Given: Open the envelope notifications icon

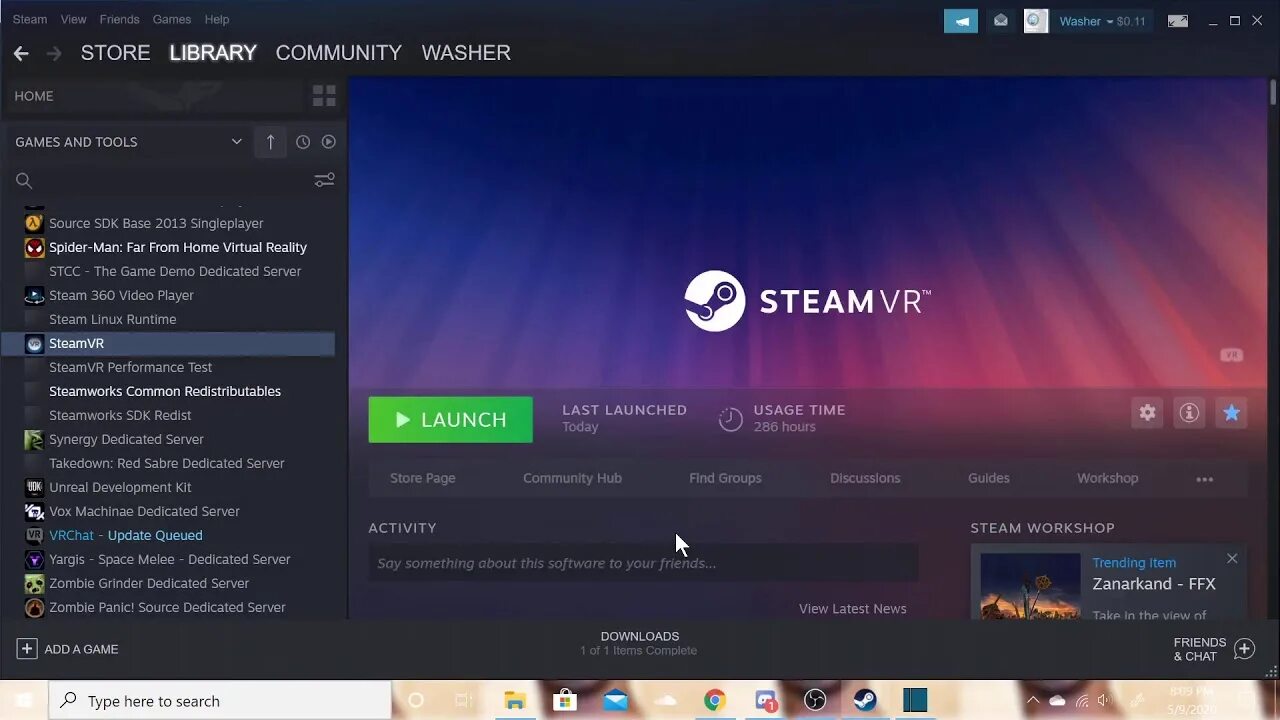Looking at the screenshot, I should tap(1000, 21).
